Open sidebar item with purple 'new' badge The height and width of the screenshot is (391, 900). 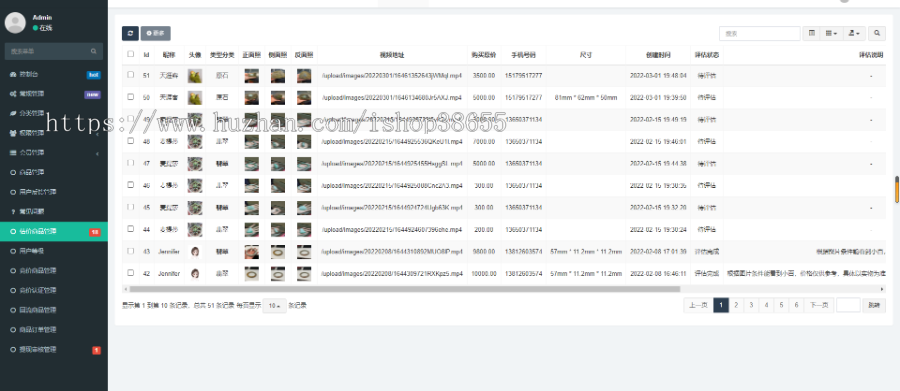pyautogui.click(x=54, y=94)
